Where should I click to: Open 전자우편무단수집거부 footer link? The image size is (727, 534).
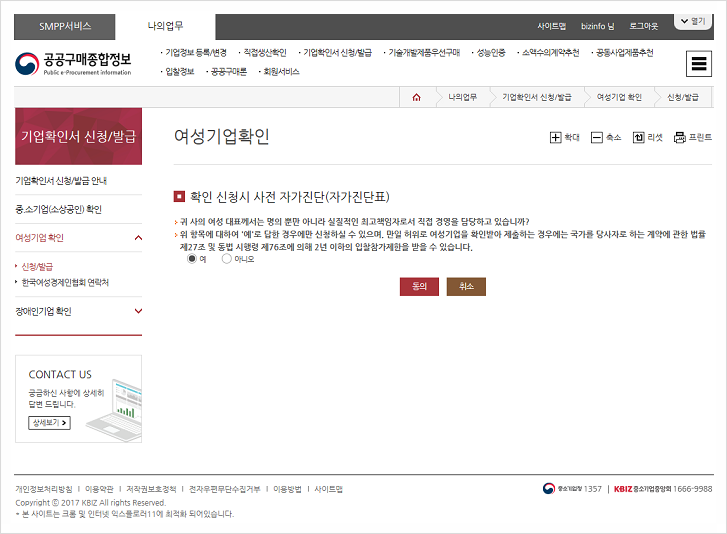click(x=224, y=490)
